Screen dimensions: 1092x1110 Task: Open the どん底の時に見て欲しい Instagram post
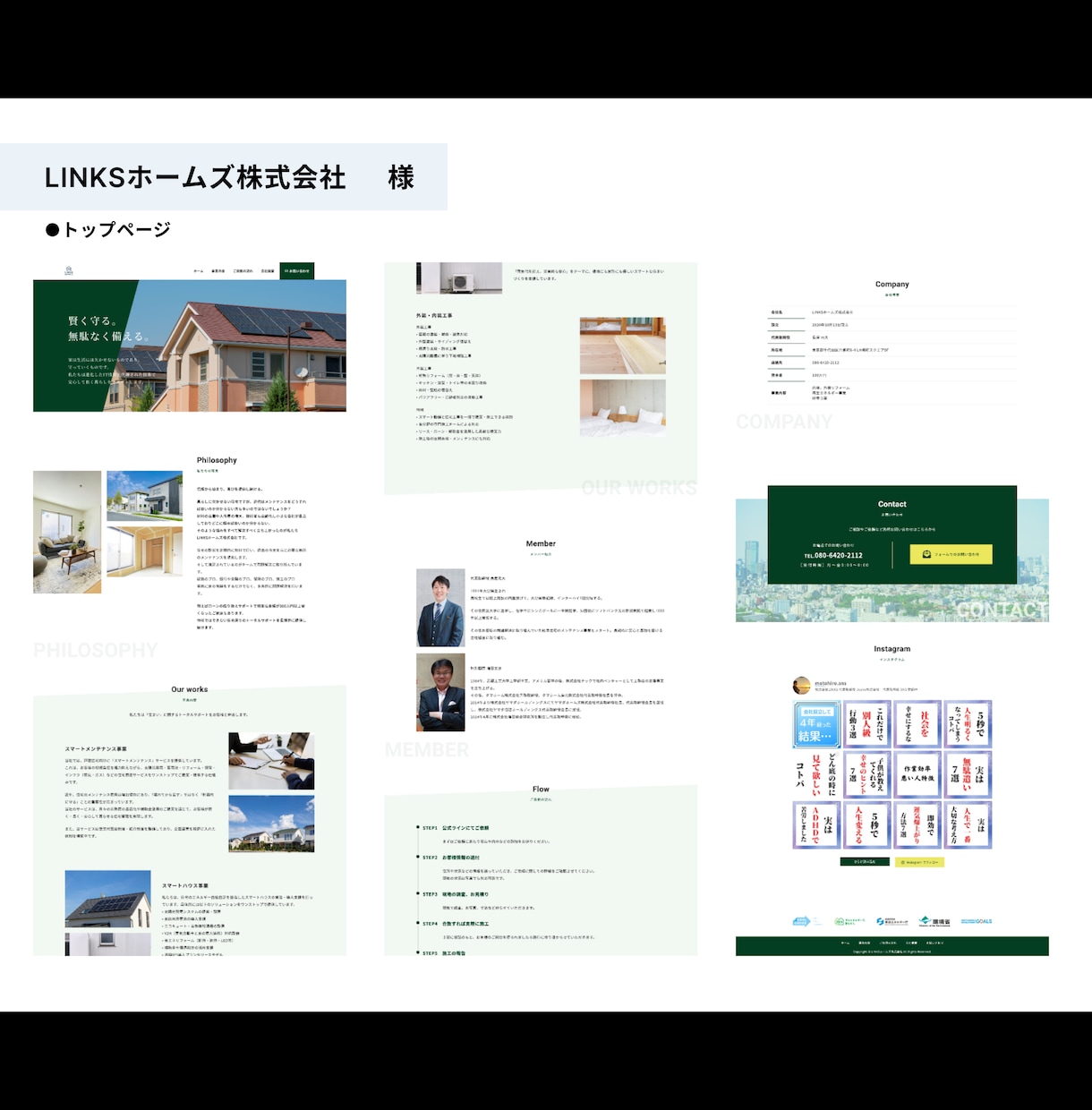[x=817, y=774]
